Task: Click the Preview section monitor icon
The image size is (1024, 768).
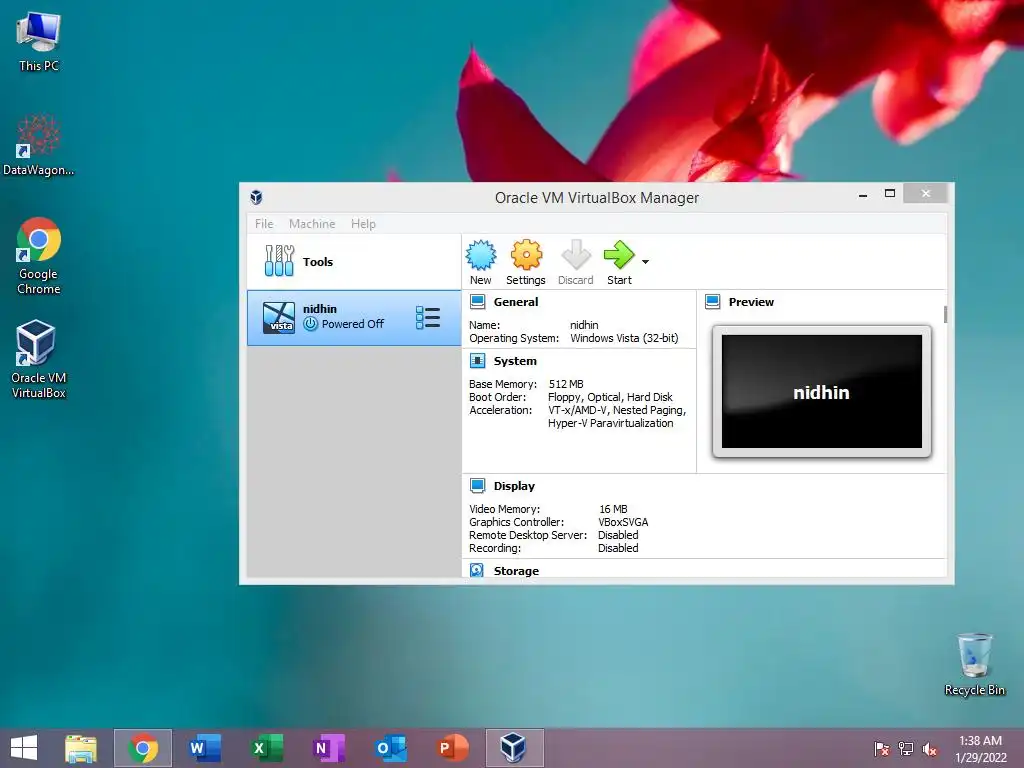Action: (712, 302)
